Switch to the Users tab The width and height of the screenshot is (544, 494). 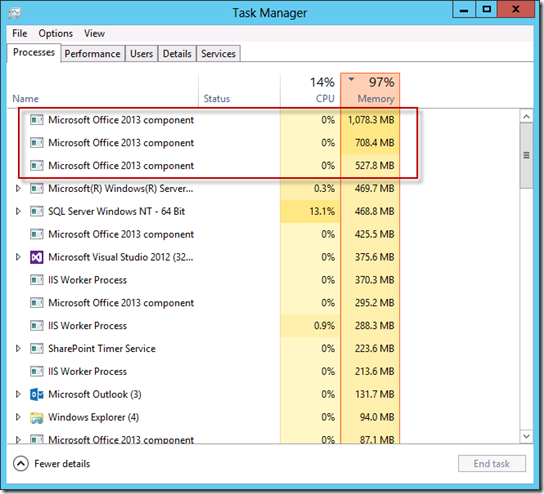(142, 54)
